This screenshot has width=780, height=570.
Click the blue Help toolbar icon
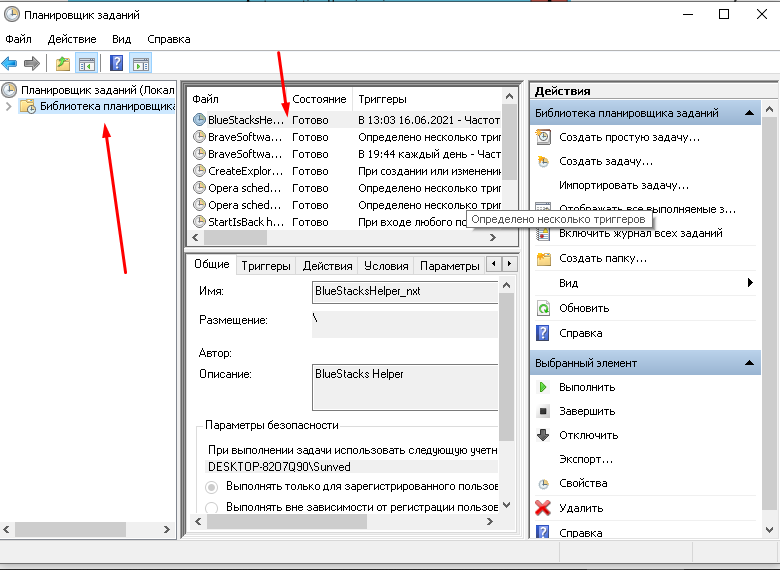(x=116, y=64)
